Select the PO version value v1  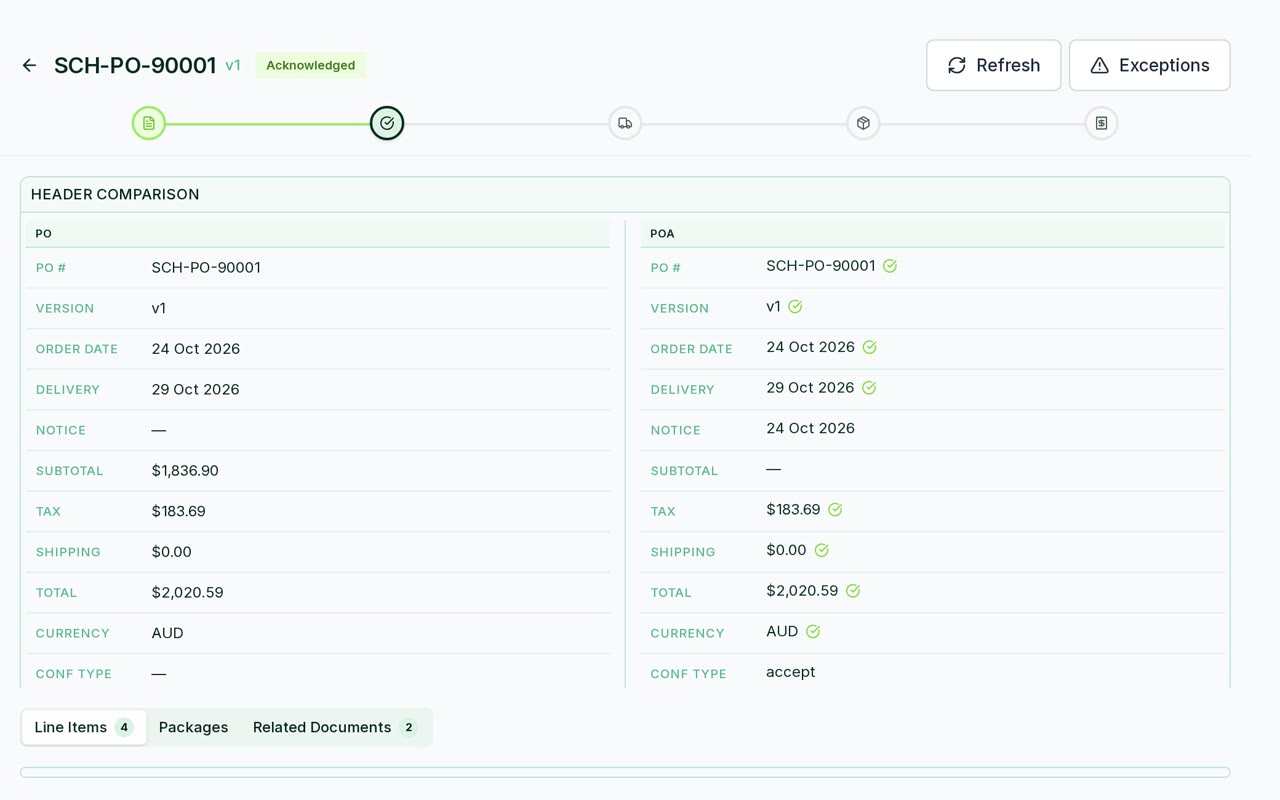tap(159, 309)
